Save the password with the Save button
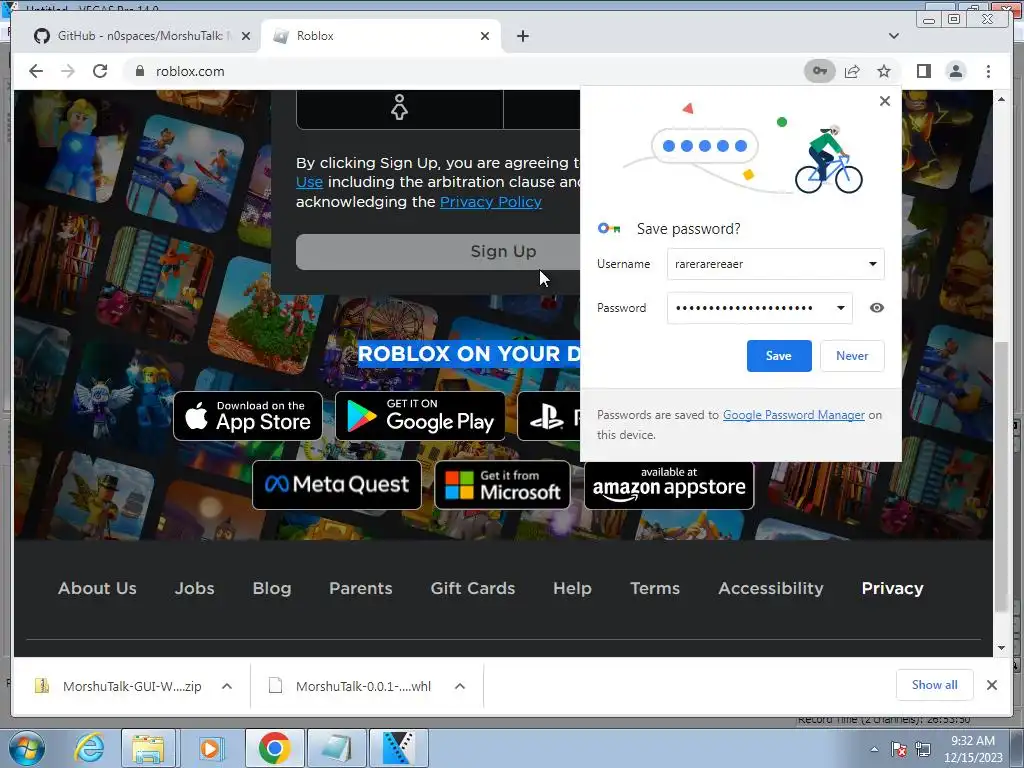The width and height of the screenshot is (1024, 768). [779, 356]
